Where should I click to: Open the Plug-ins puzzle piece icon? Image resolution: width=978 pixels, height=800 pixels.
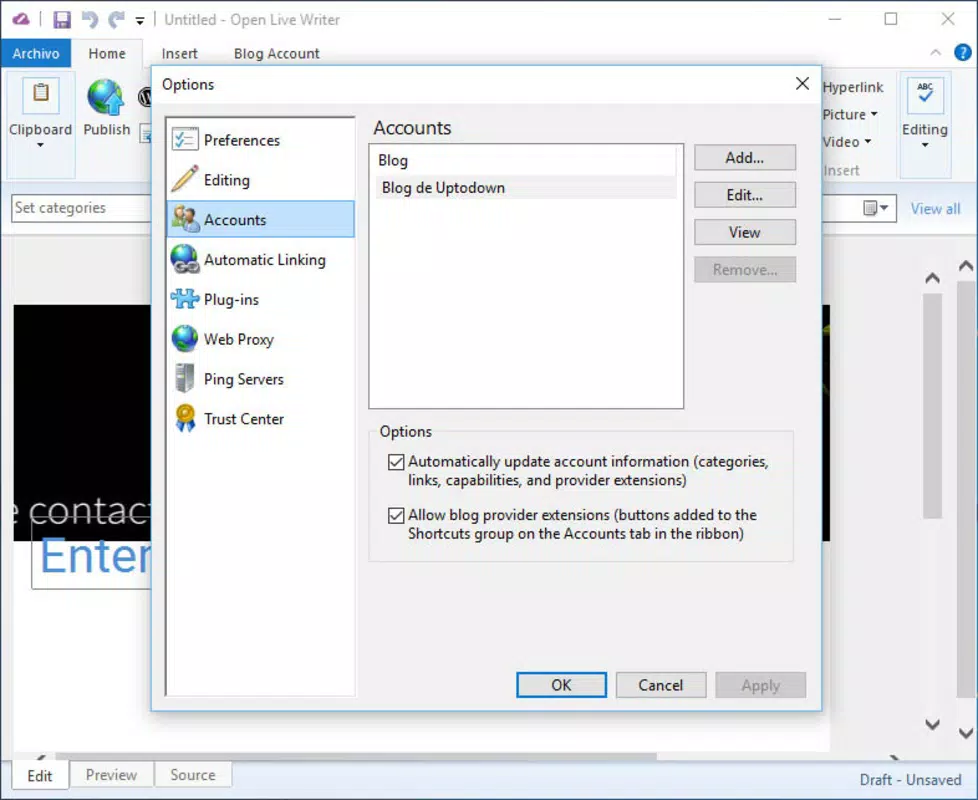pyautogui.click(x=185, y=299)
